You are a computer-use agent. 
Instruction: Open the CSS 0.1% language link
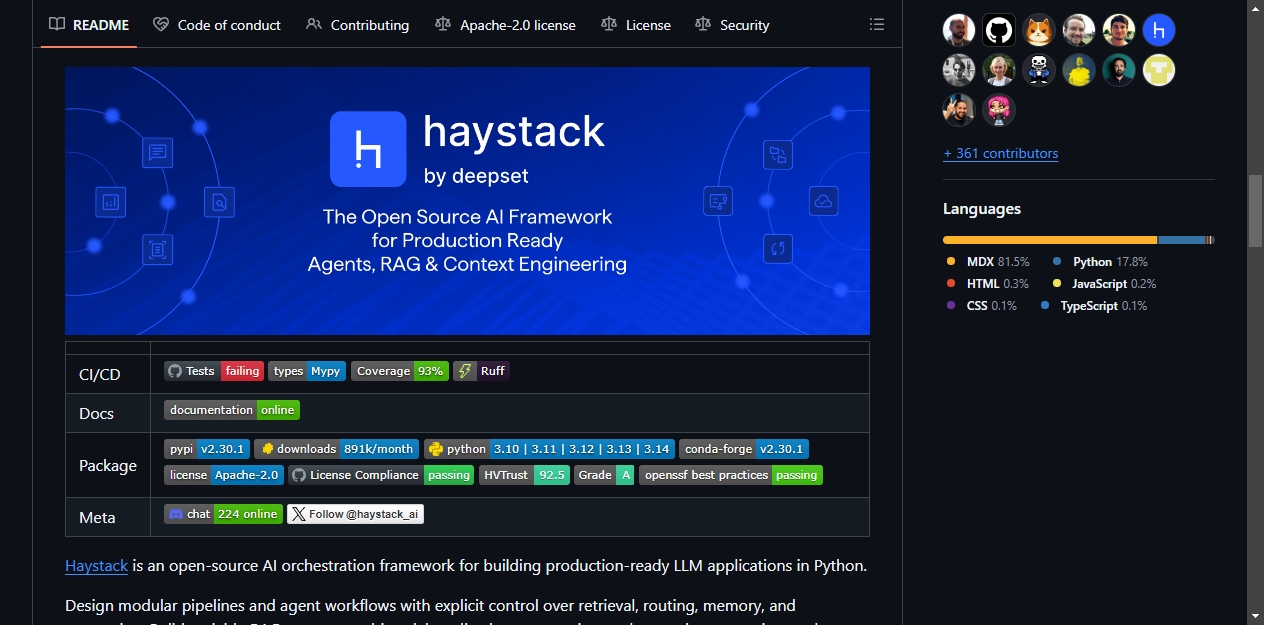[981, 305]
